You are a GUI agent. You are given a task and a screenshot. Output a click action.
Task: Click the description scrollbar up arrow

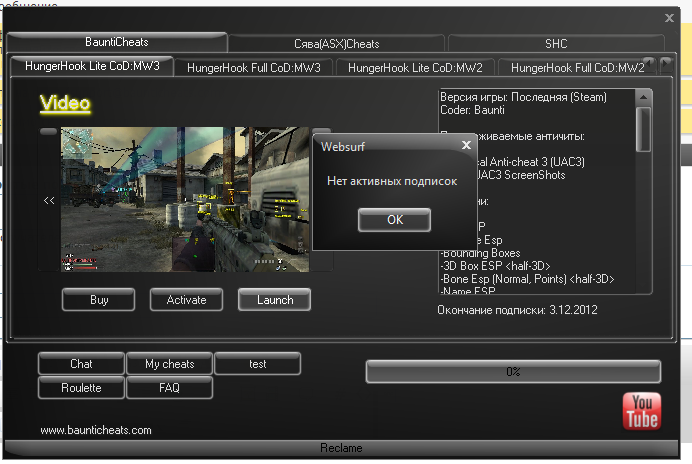point(643,97)
